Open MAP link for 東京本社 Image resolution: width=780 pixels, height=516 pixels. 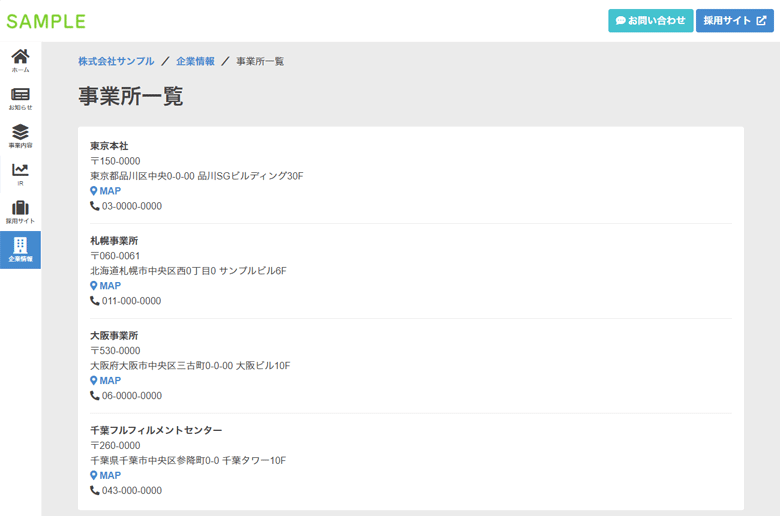106,191
